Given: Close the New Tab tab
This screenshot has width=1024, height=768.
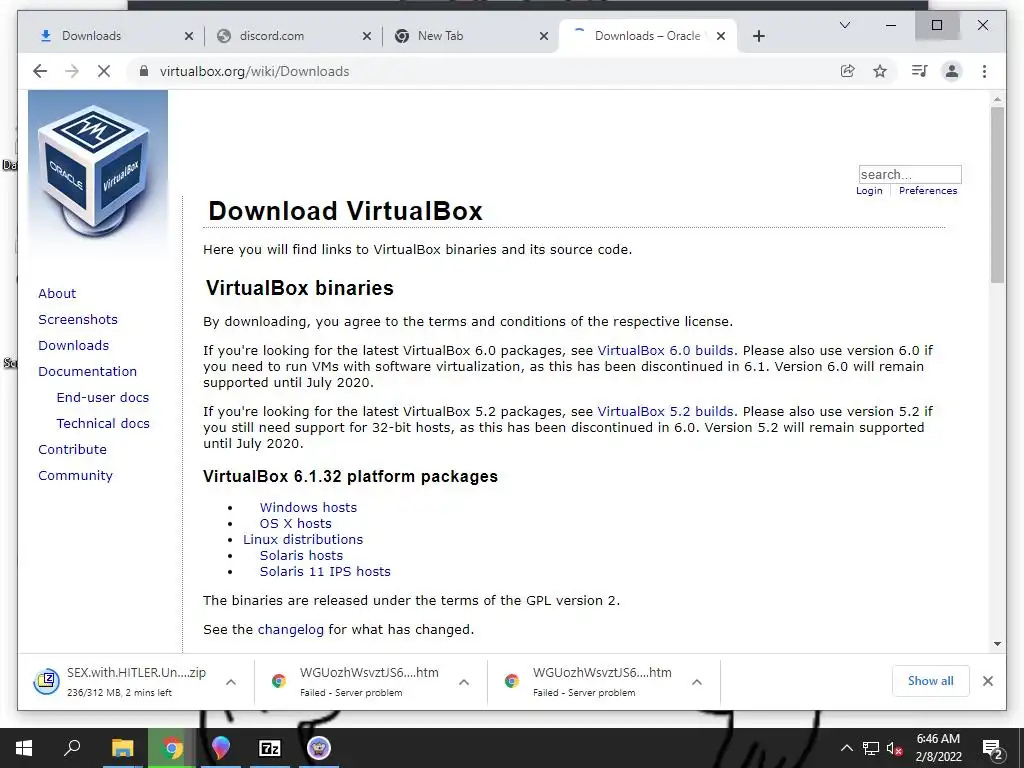Looking at the screenshot, I should click(544, 36).
